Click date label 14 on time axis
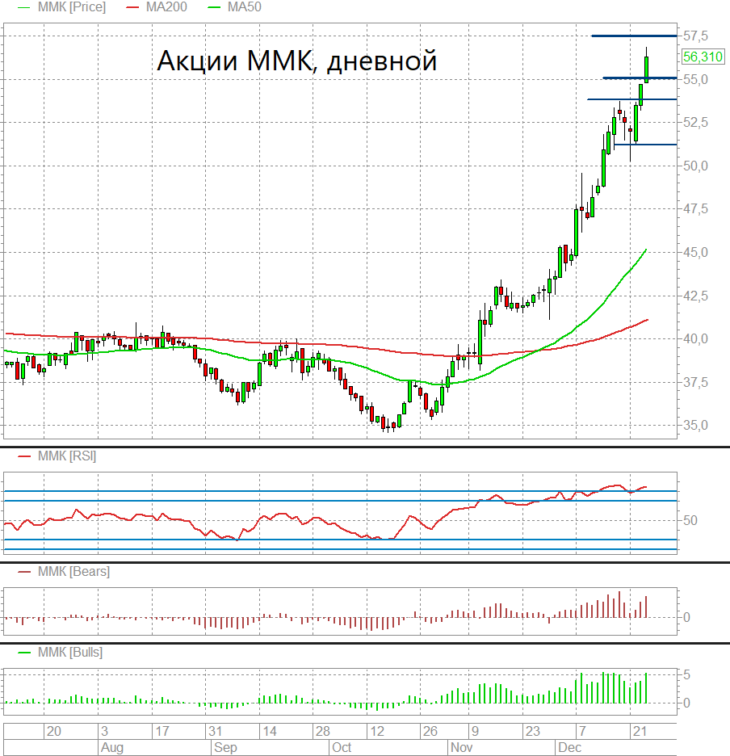 [270, 731]
